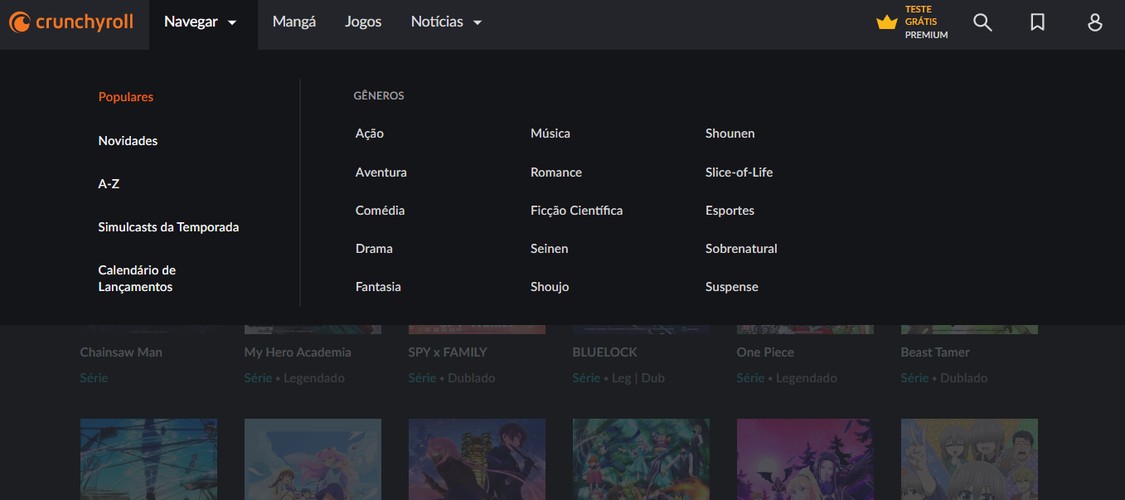Select Populares in browse menu
The image size is (1125, 500).
[126, 97]
